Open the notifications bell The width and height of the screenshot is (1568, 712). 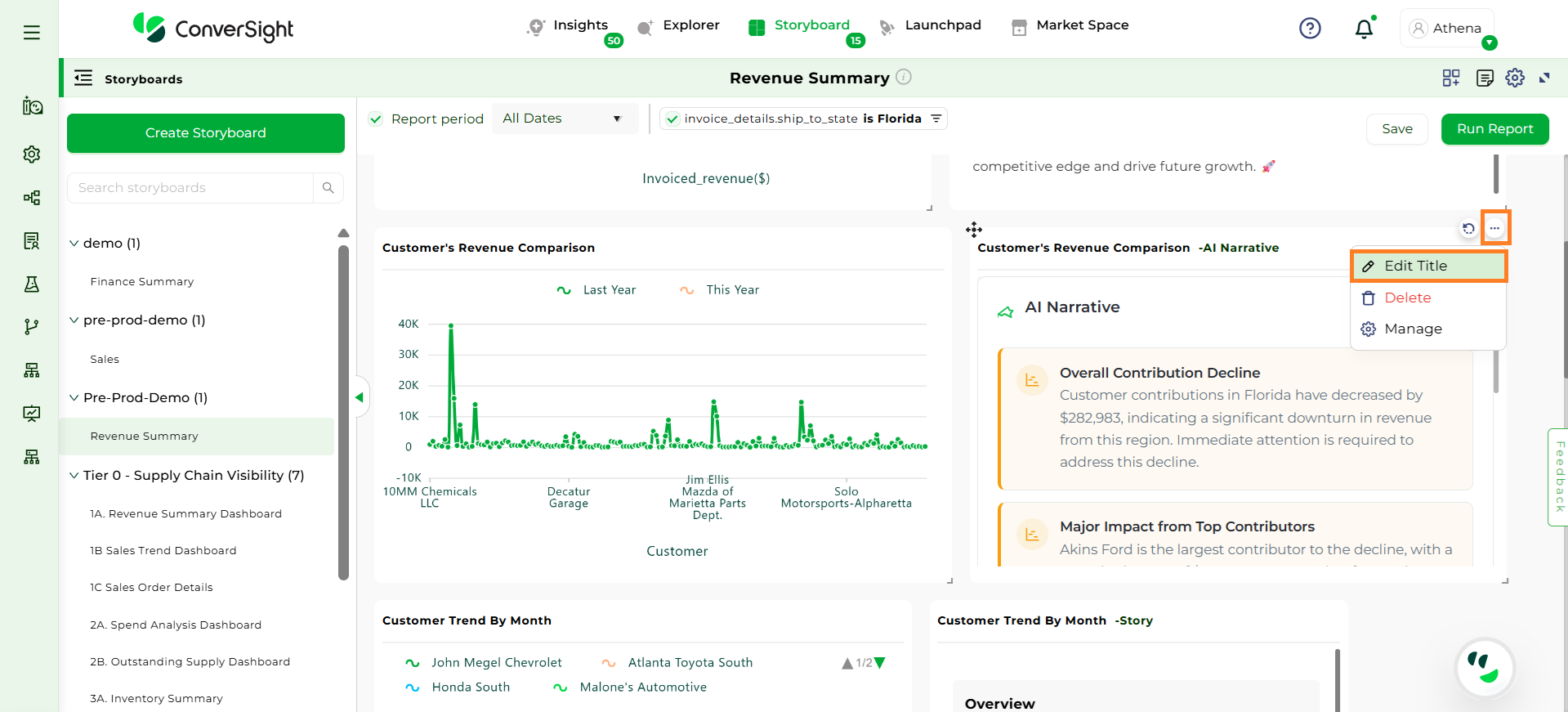click(1364, 29)
